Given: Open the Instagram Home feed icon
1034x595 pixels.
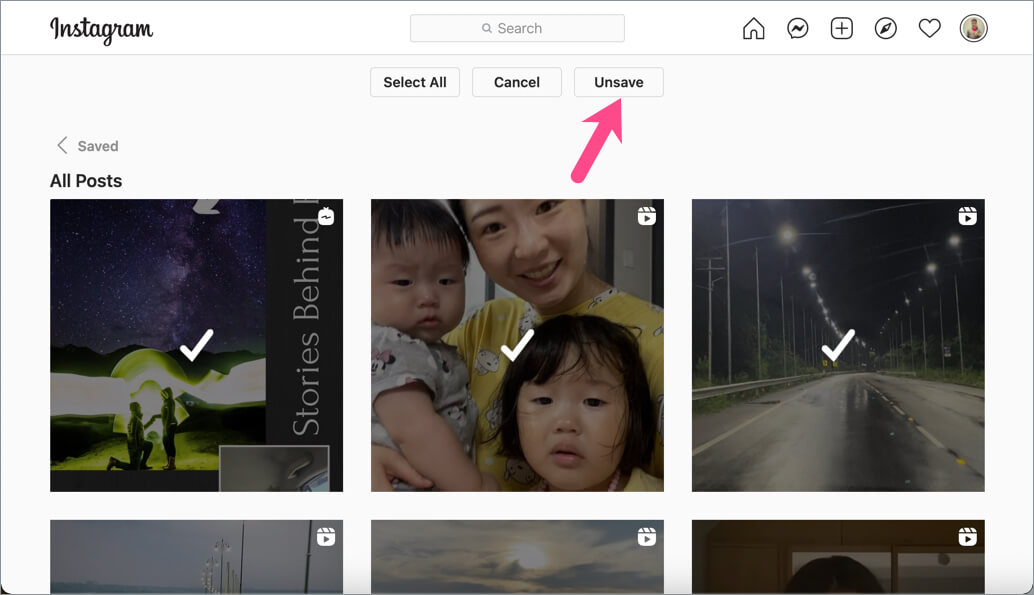Looking at the screenshot, I should pyautogui.click(x=753, y=28).
